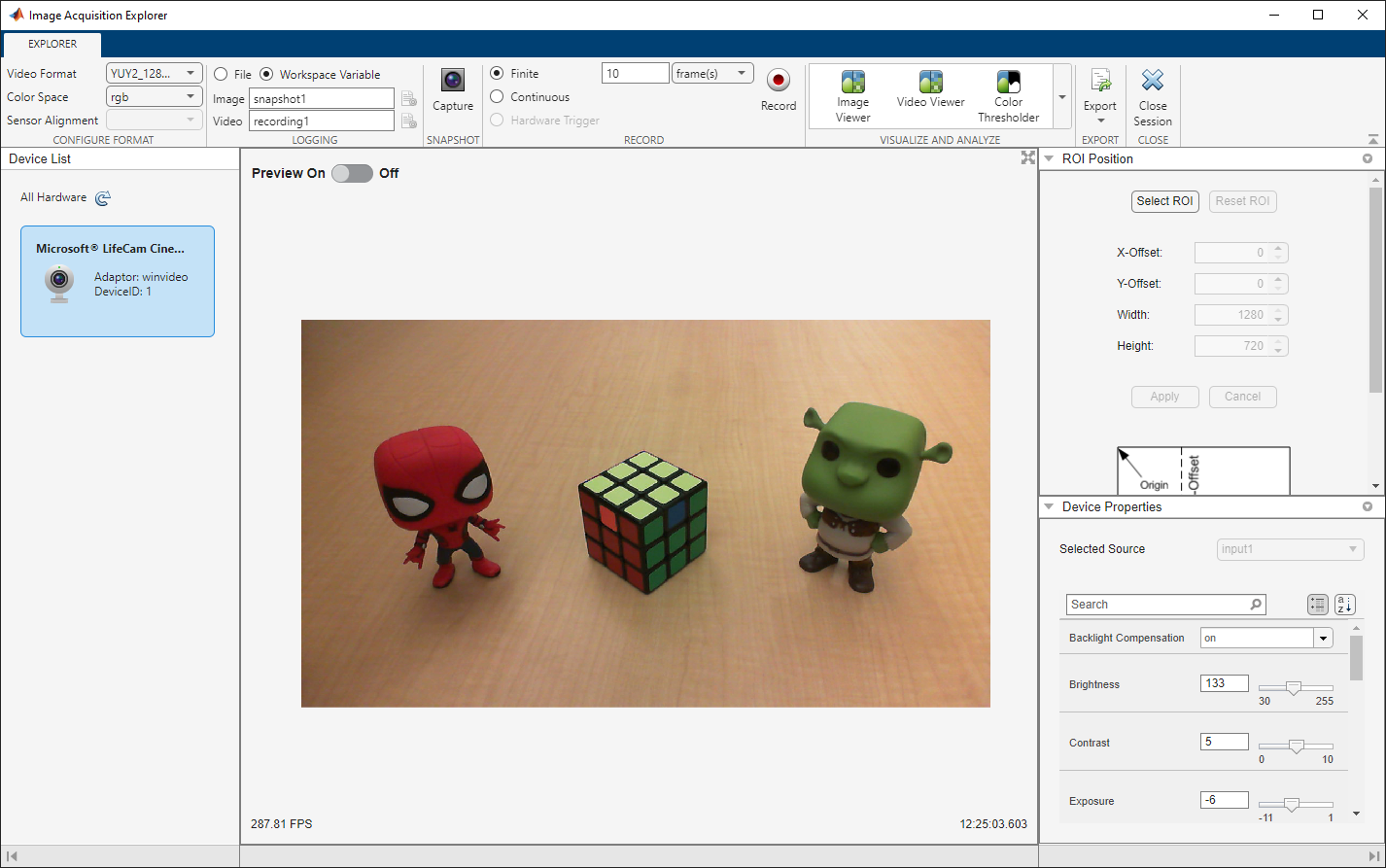Click the Close Session icon
The width and height of the screenshot is (1386, 868).
(x=1152, y=82)
